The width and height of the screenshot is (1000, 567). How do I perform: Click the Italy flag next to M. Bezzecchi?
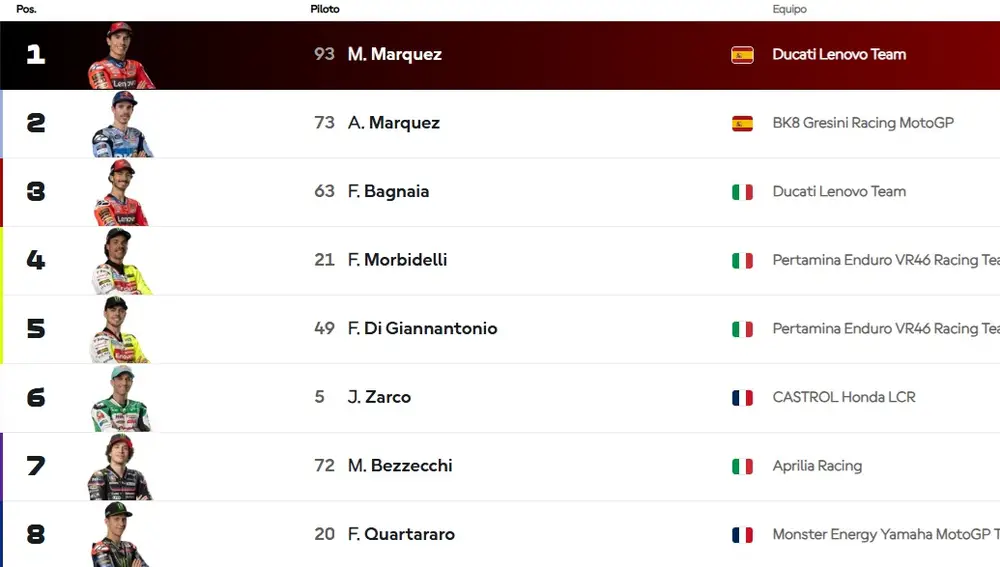pos(742,466)
